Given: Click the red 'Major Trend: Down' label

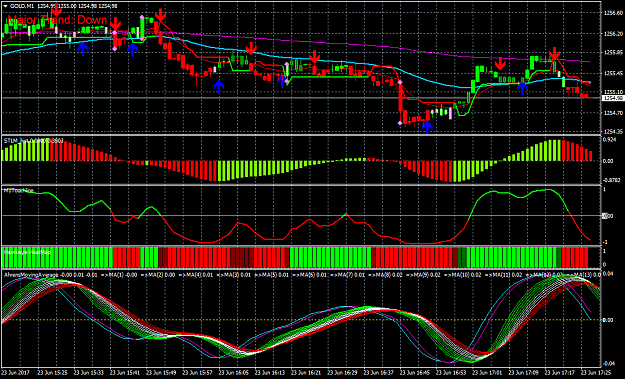Looking at the screenshot, I should coord(57,20).
